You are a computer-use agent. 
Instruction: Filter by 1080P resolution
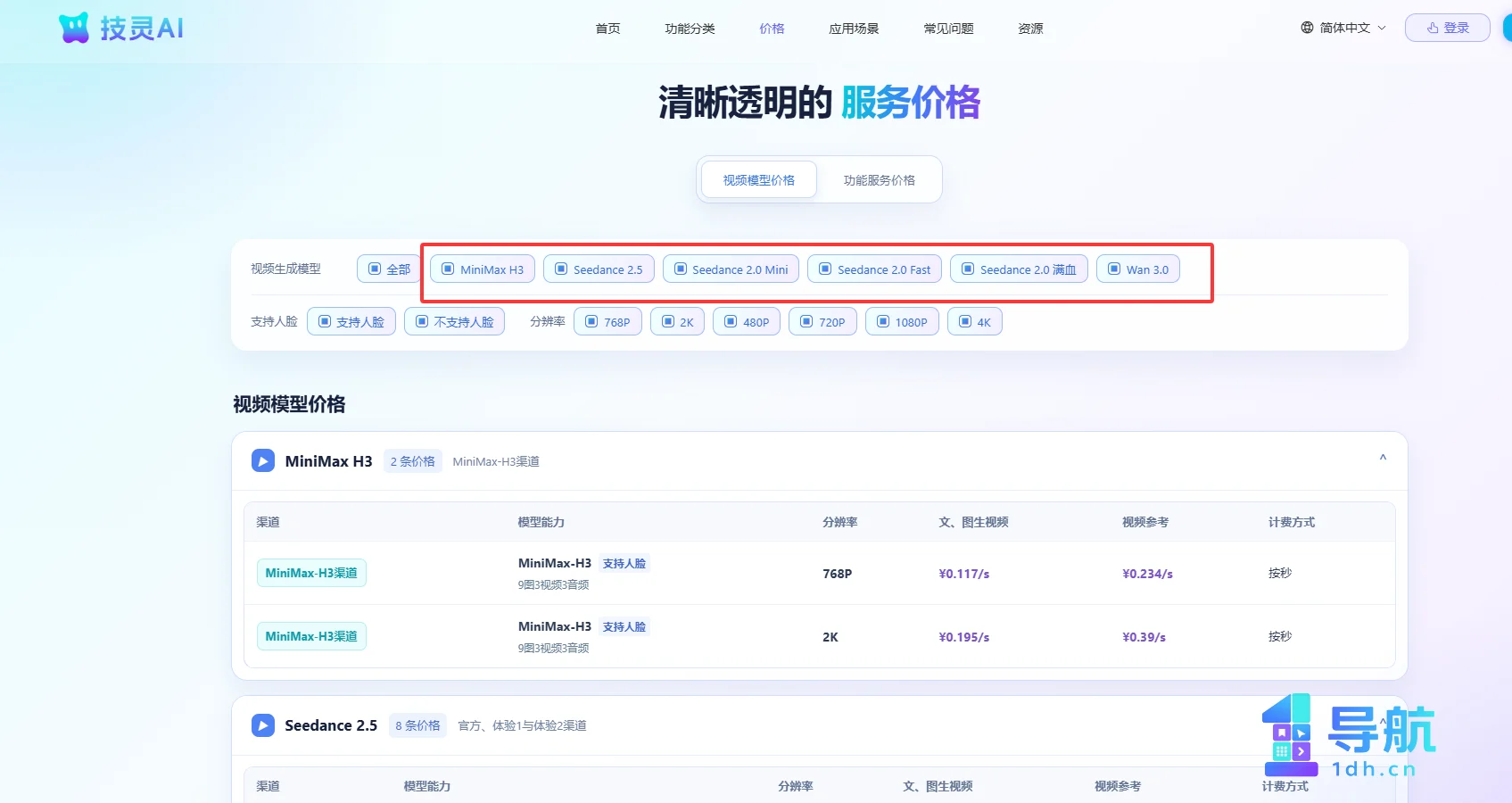point(902,321)
